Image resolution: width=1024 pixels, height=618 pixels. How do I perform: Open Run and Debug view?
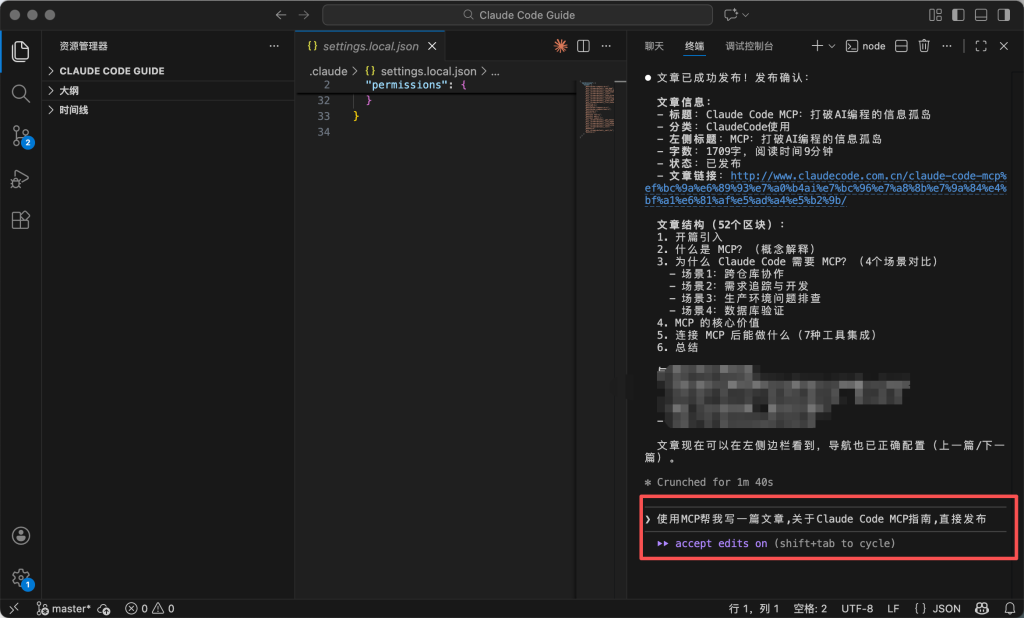20,178
